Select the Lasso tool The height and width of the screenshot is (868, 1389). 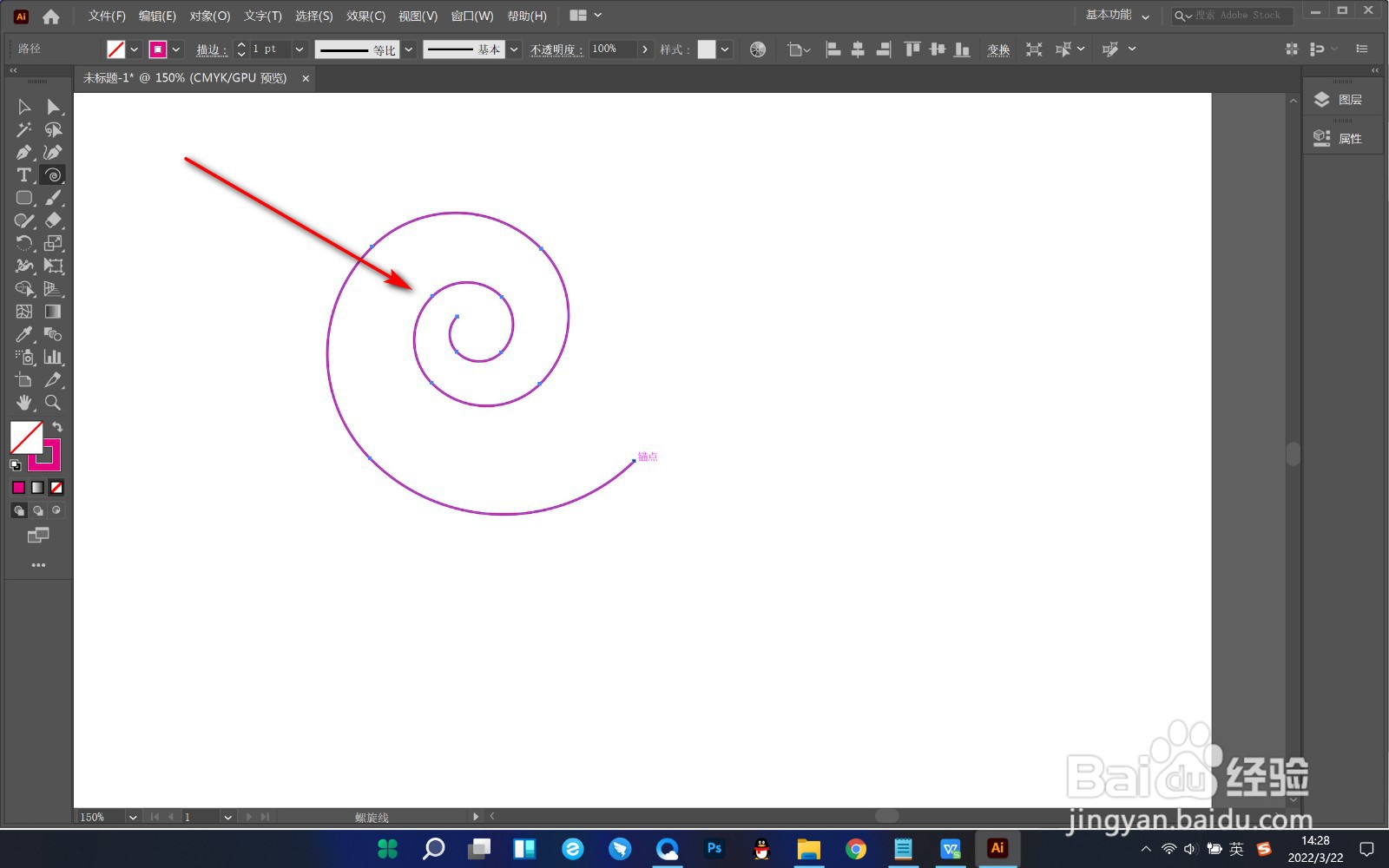pos(53,129)
